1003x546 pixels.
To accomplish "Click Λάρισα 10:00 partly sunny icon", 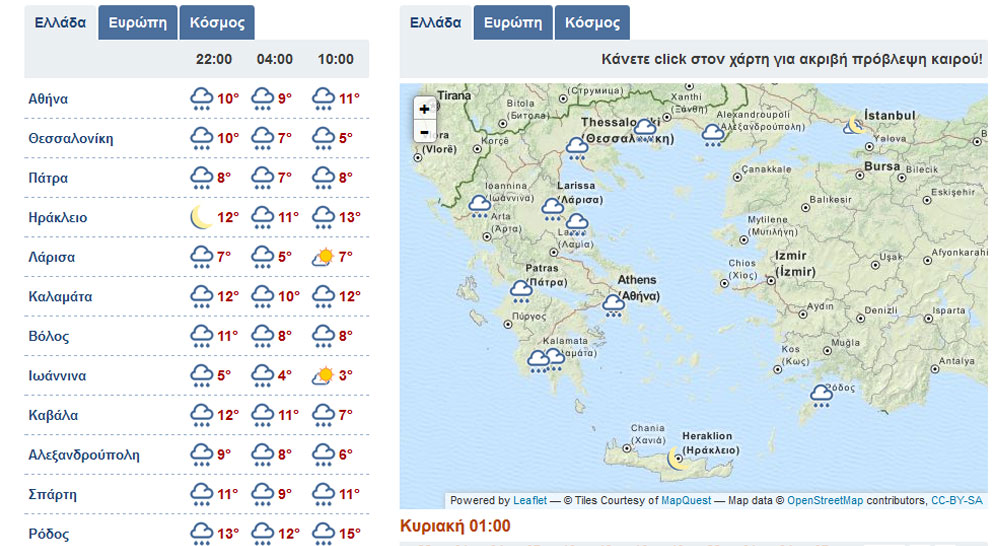I will [323, 257].
